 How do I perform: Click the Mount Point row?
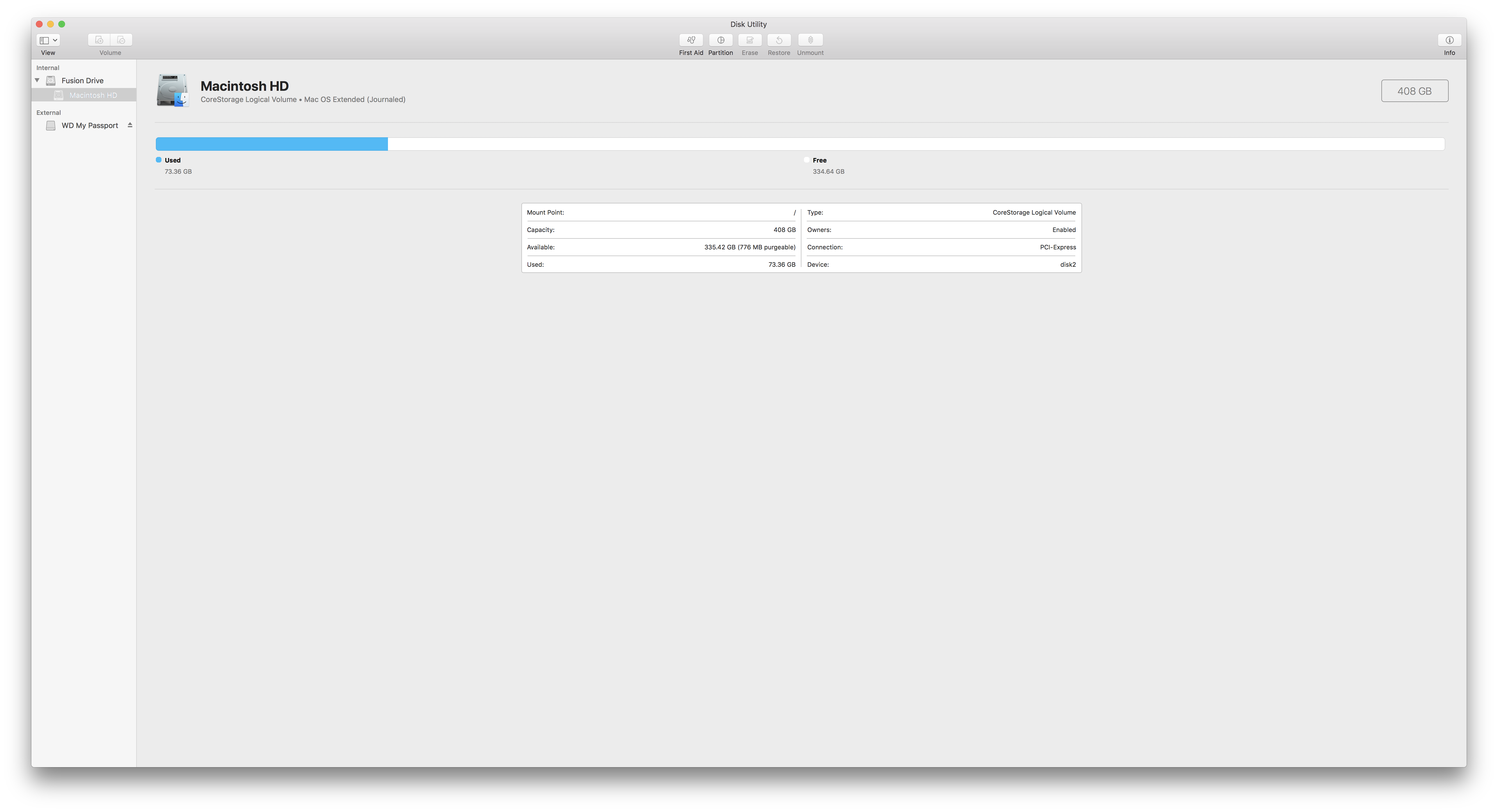661,213
